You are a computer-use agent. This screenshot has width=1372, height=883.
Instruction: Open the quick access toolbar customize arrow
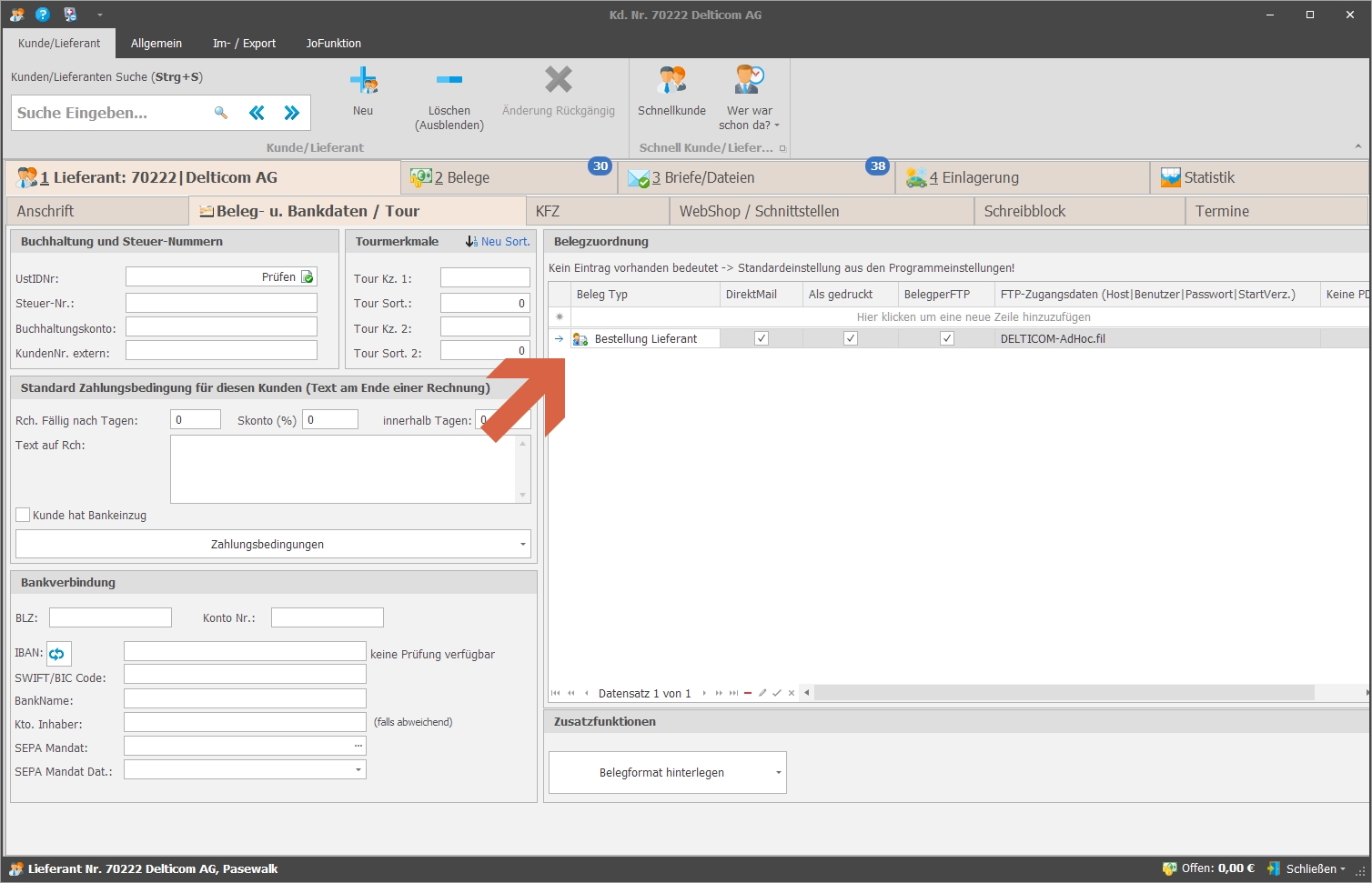click(x=99, y=15)
